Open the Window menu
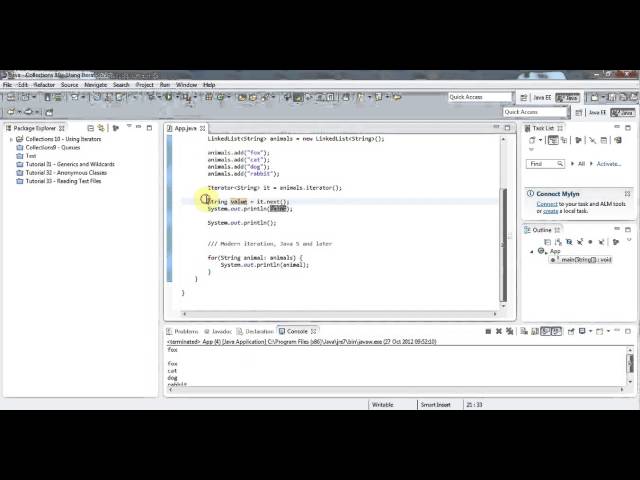640x480 pixels. (187, 85)
